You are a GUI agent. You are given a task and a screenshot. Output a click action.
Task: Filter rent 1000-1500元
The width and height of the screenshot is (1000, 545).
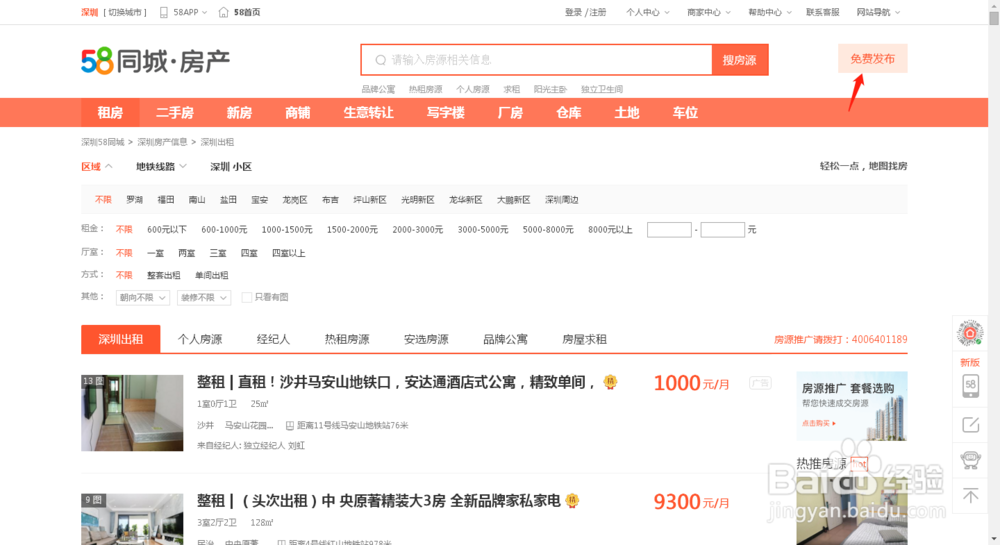coord(287,229)
